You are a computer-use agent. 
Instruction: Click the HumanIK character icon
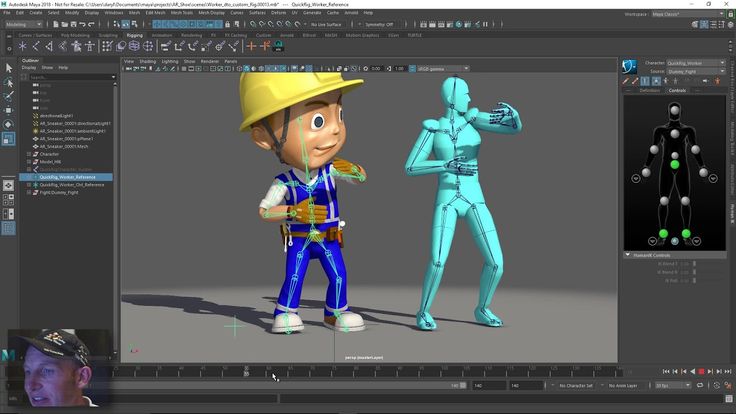pyautogui.click(x=629, y=67)
